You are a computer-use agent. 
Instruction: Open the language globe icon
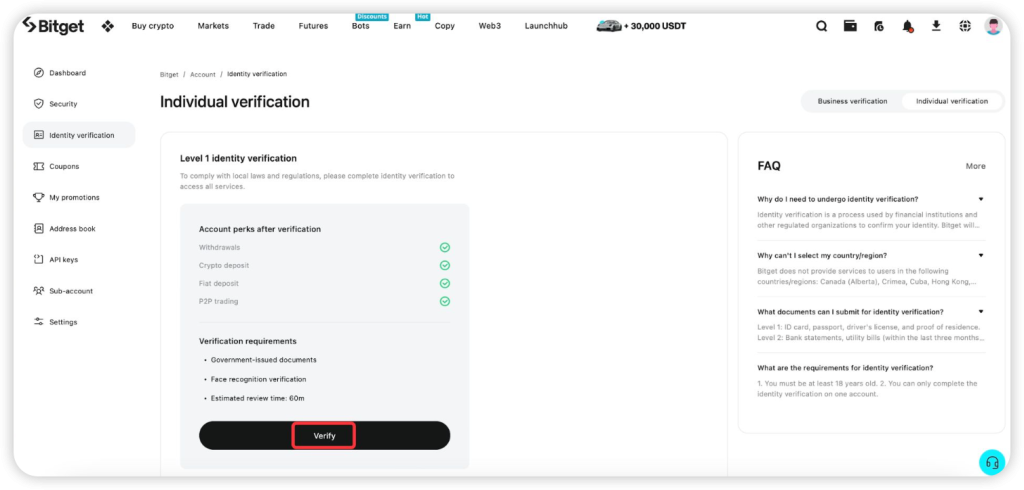pyautogui.click(x=965, y=26)
